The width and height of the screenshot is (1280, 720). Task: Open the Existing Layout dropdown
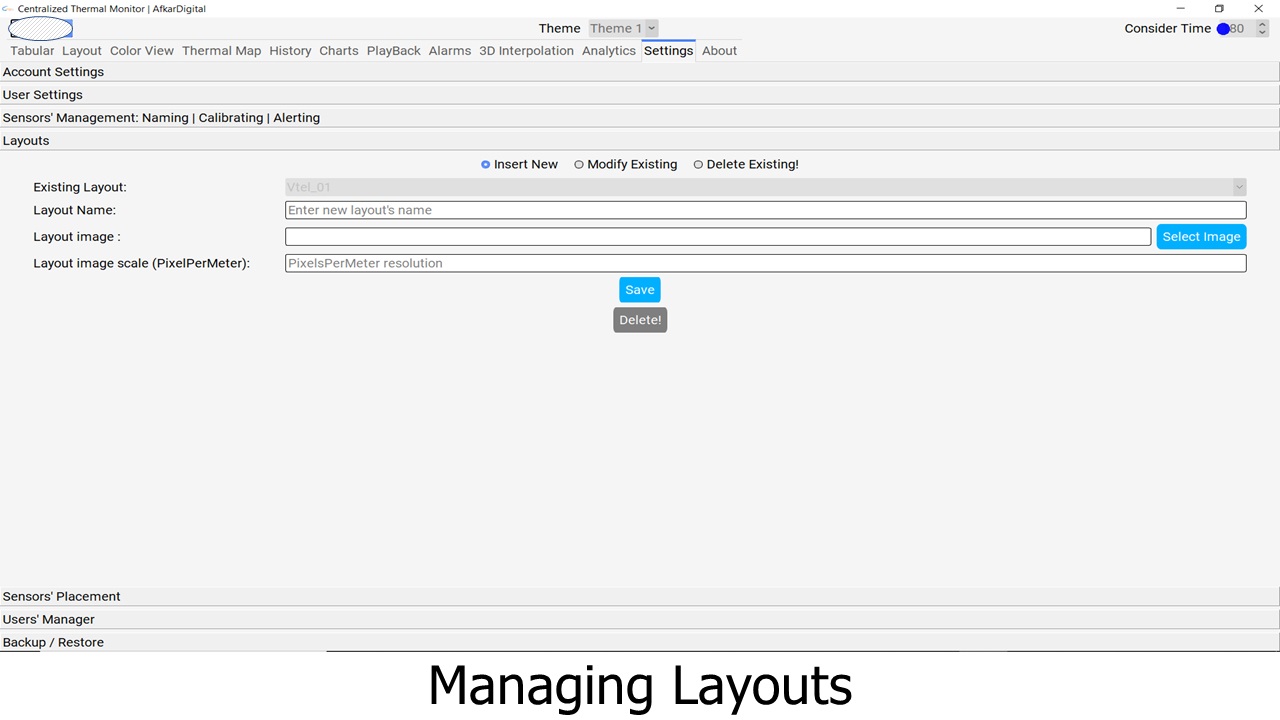(765, 187)
